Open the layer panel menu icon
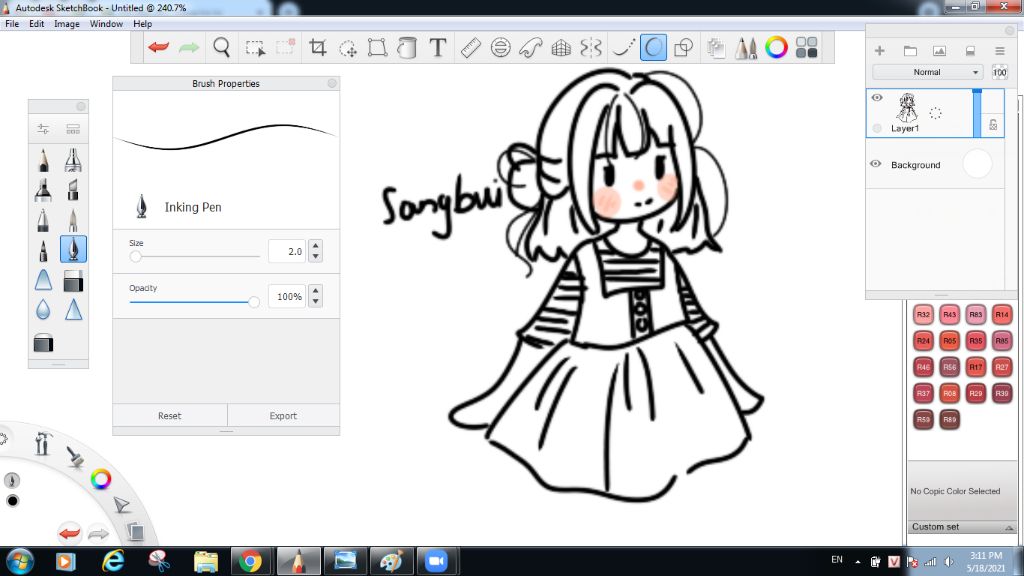This screenshot has width=1024, height=576. point(1000,51)
